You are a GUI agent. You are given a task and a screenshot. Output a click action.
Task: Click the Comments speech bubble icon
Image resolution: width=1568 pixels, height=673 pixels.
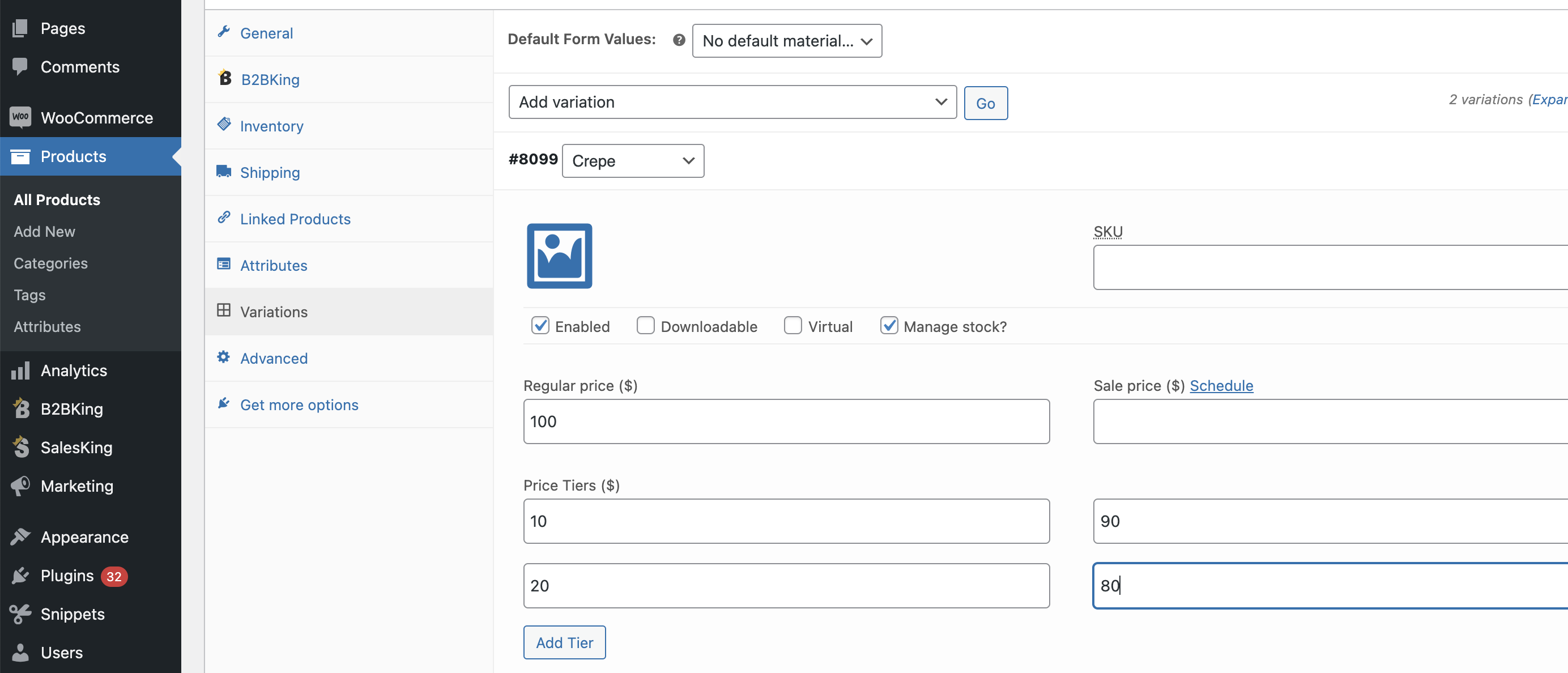point(20,66)
